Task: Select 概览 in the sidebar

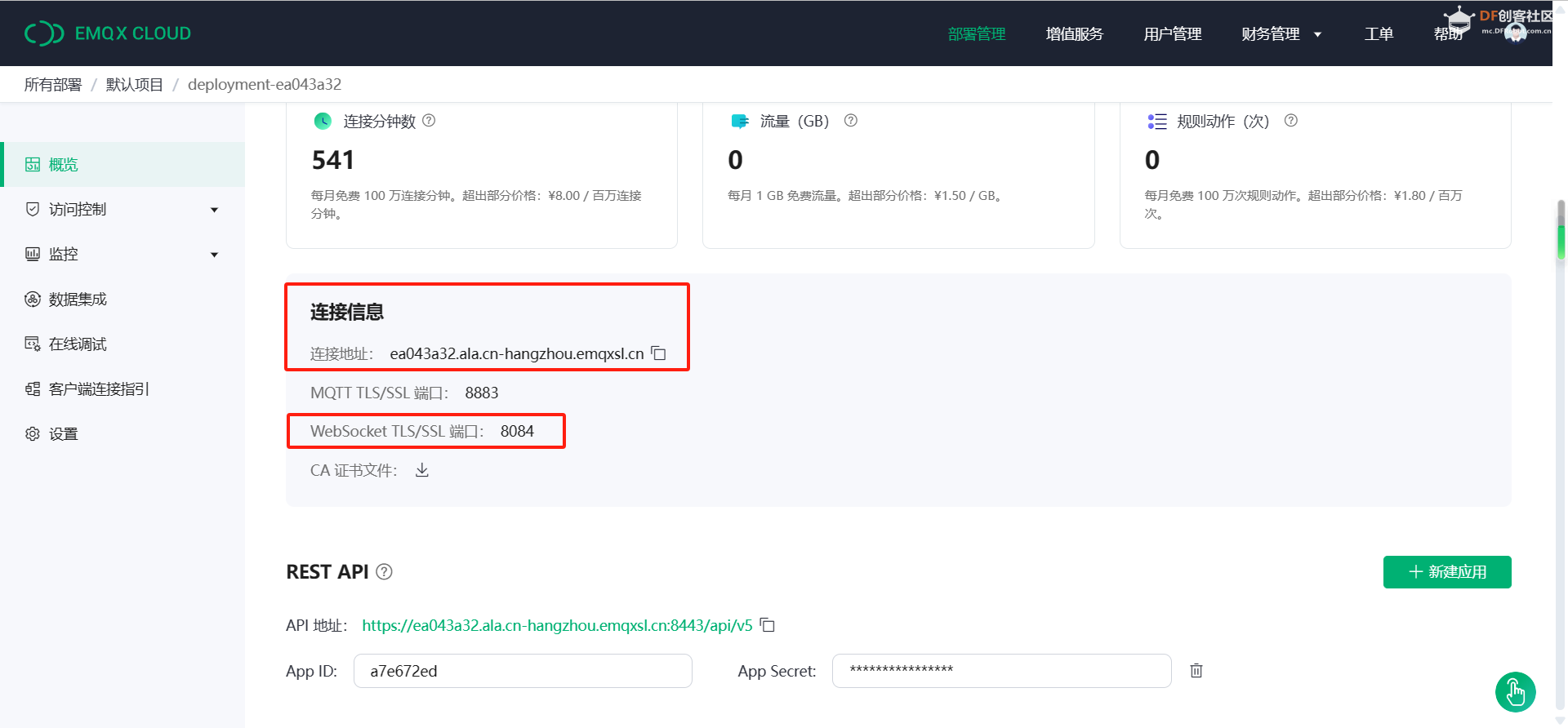Action: 122,165
